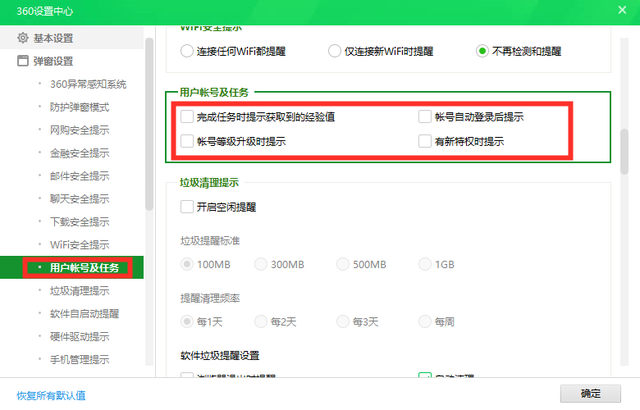
Task: Open 网购安全提示 settings
Action: [x=80, y=130]
